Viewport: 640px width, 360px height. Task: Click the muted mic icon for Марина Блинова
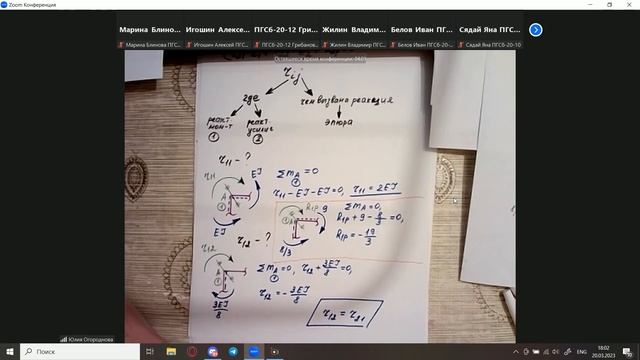click(x=121, y=45)
